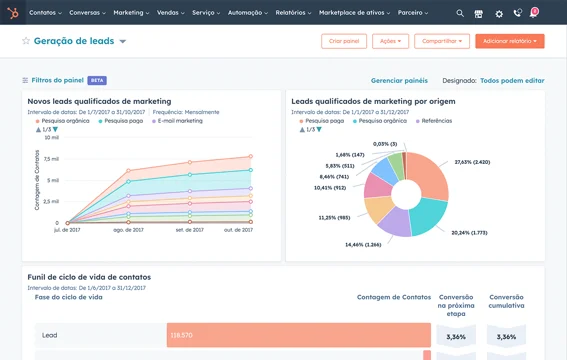The height and width of the screenshot is (360, 567).
Task: Open the Automação menu
Action: 248,13
